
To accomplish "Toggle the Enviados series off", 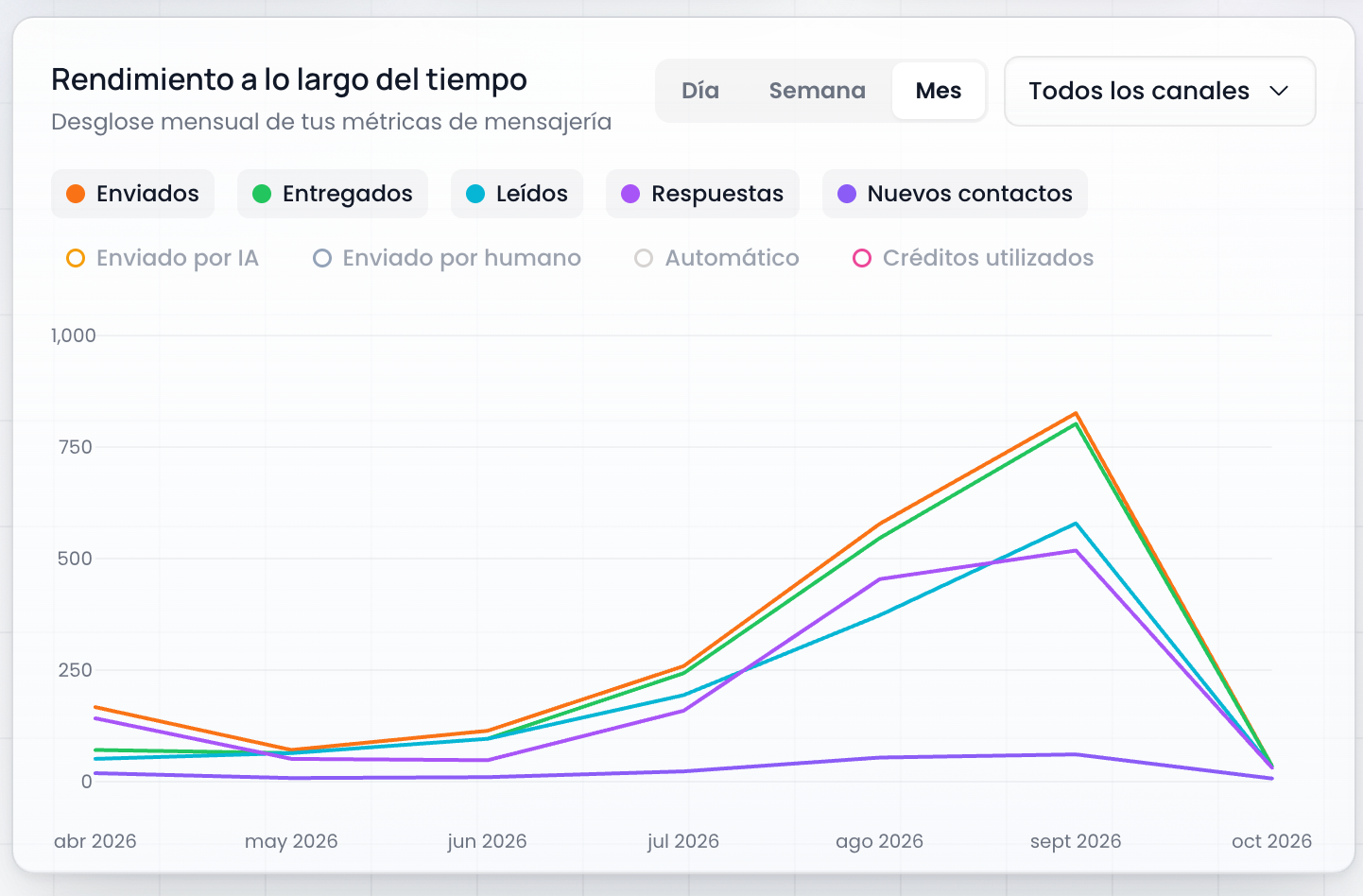I will pos(132,194).
